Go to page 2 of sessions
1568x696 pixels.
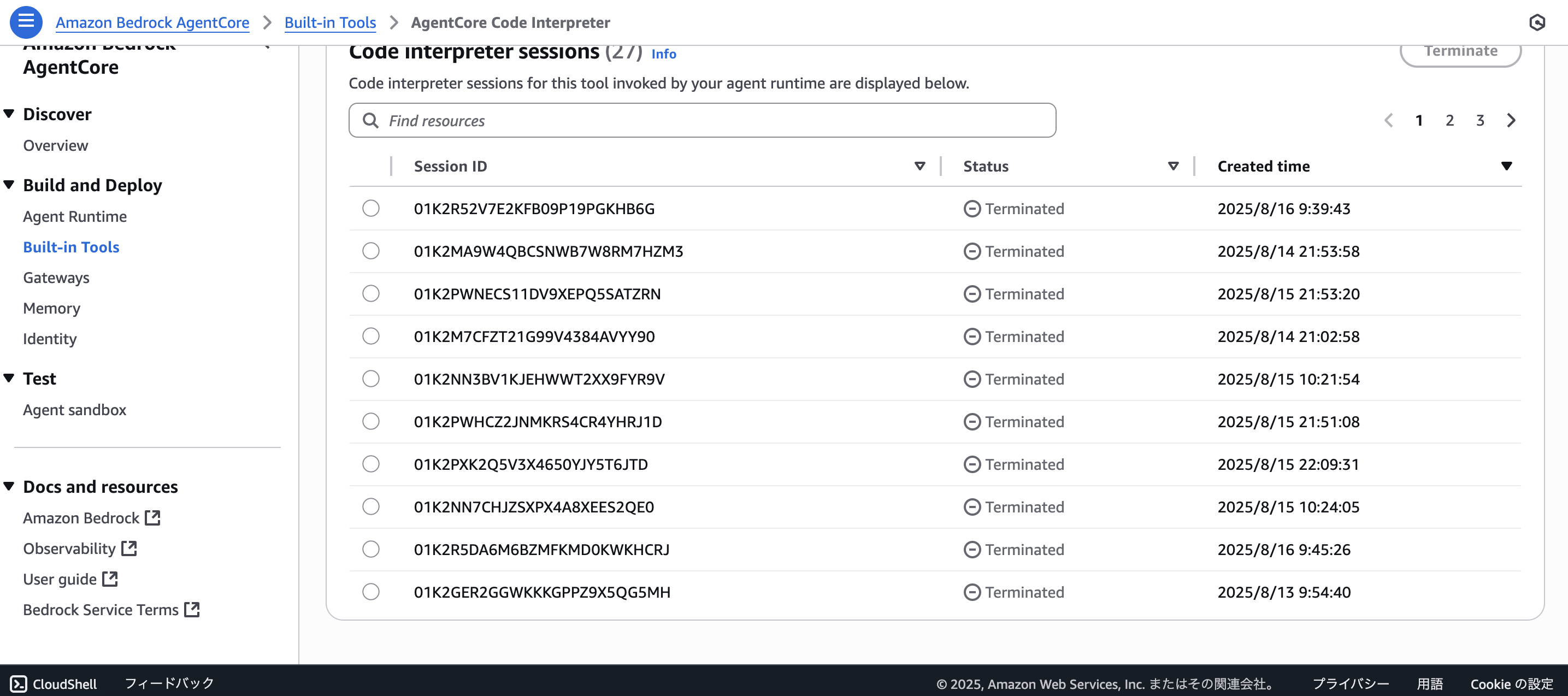point(1449,120)
